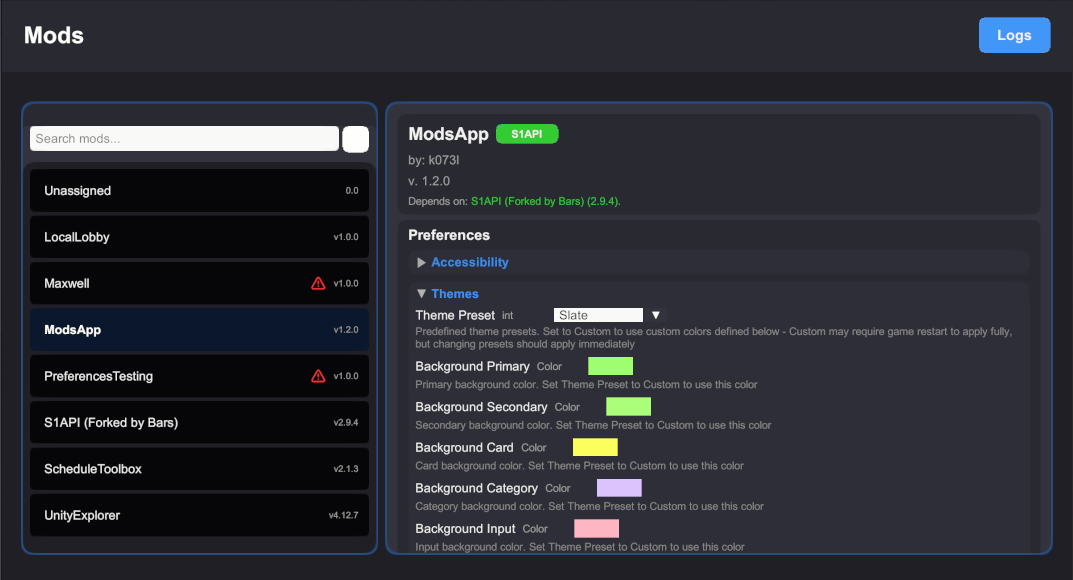Open the Theme Preset dropdown
The image size is (1073, 580).
tap(598, 314)
